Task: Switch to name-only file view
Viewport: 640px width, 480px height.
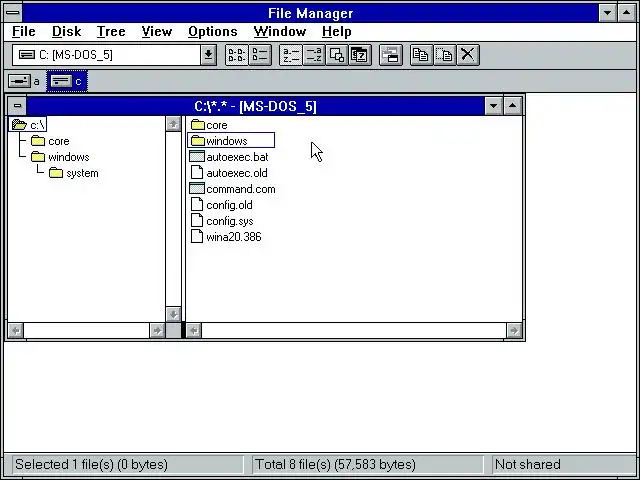Action: (x=236, y=55)
